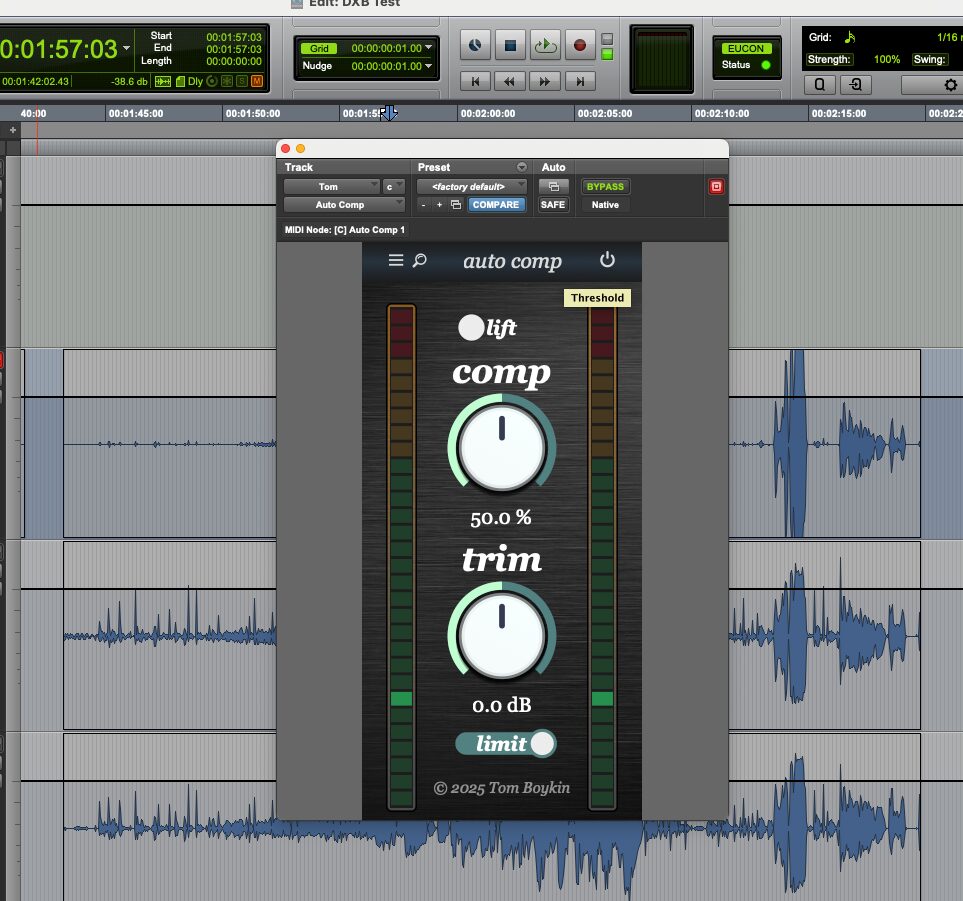Open the plug-in automation enable window icon
Viewport: 963px width, 901px height.
click(553, 187)
